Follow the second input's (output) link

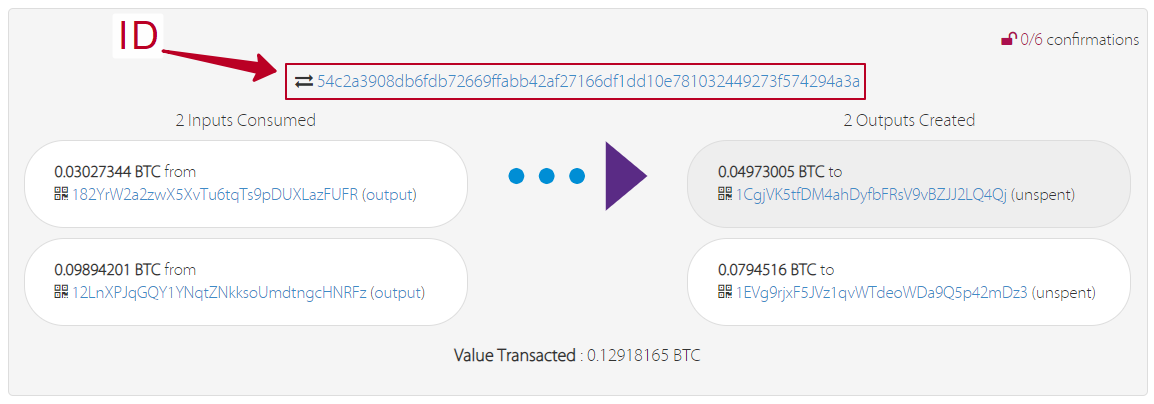397,292
